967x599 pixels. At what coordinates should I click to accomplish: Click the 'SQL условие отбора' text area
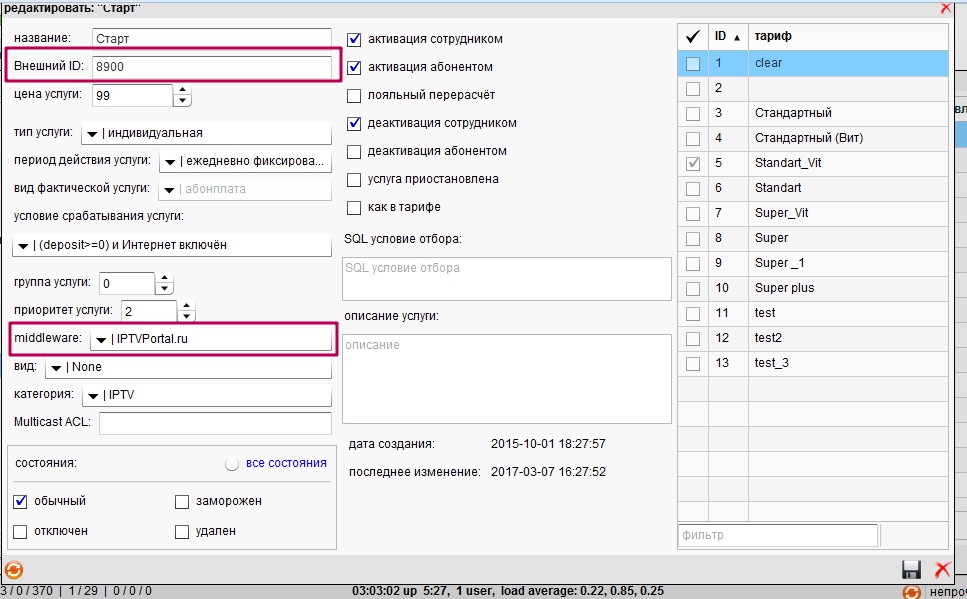pos(506,278)
